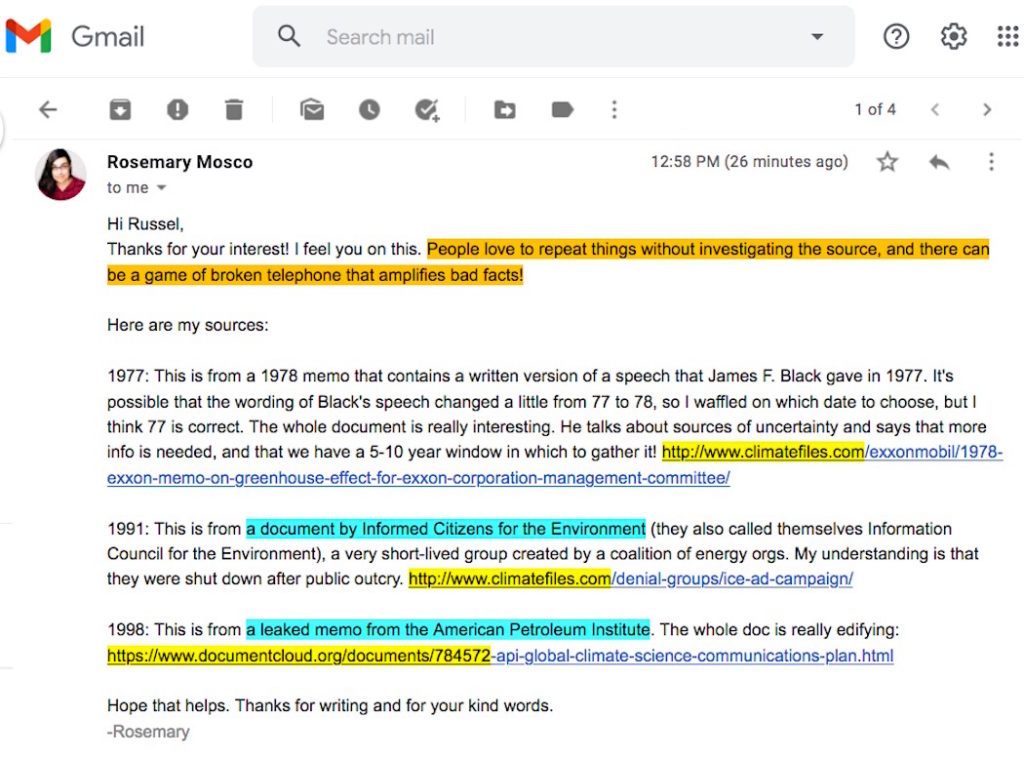Star the message from Rosemary Mosco
The width and height of the screenshot is (1024, 757).
[x=887, y=162]
